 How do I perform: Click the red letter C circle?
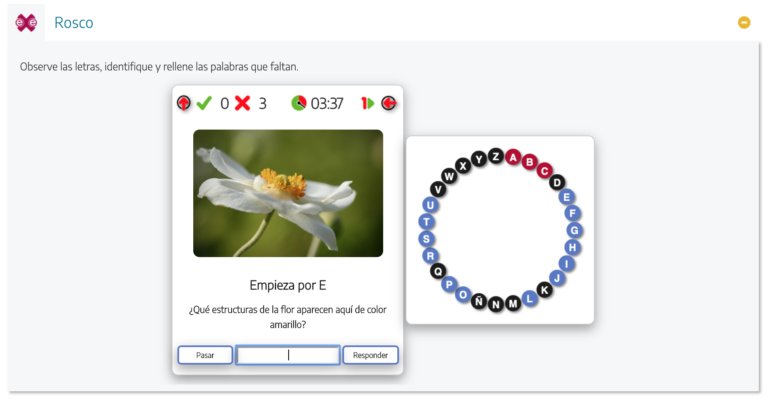tap(544, 171)
